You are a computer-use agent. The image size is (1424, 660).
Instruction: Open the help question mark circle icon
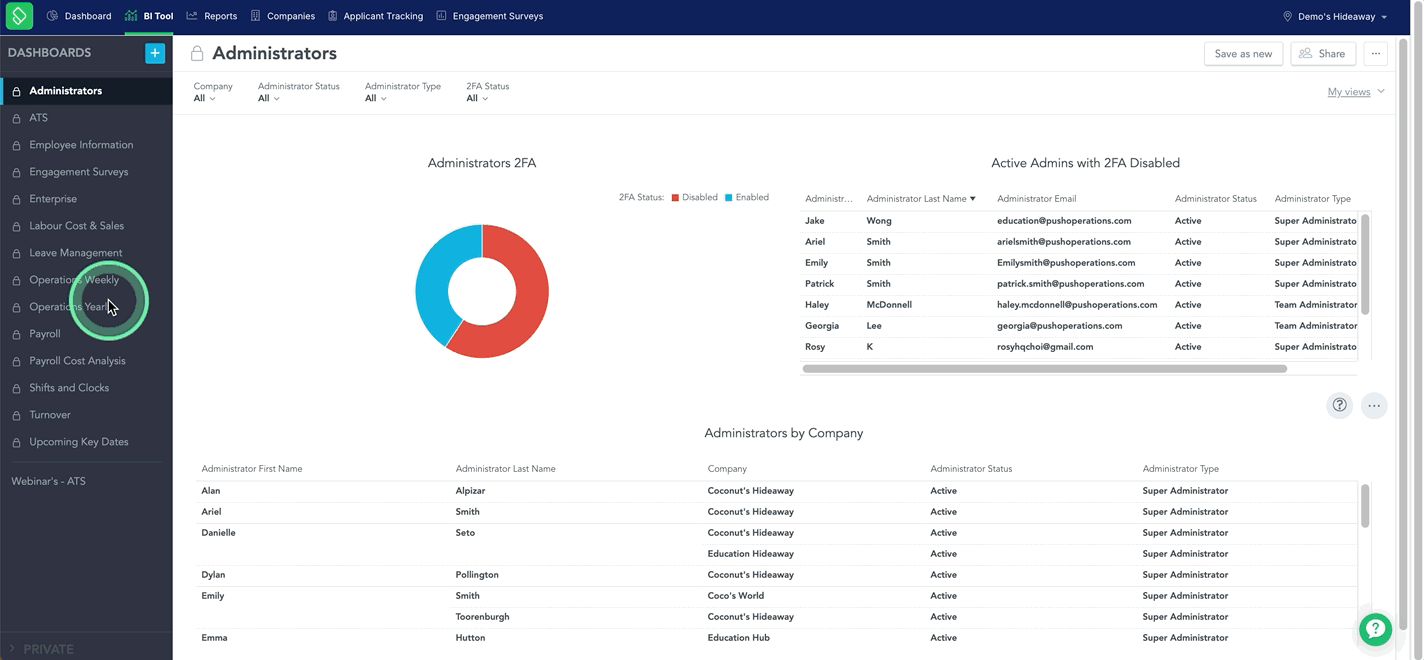pyautogui.click(x=1339, y=405)
